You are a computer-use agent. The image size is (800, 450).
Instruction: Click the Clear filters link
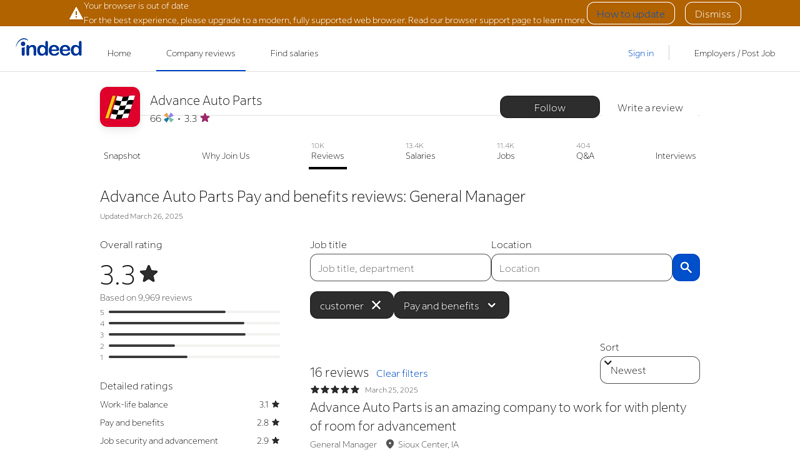click(x=402, y=373)
